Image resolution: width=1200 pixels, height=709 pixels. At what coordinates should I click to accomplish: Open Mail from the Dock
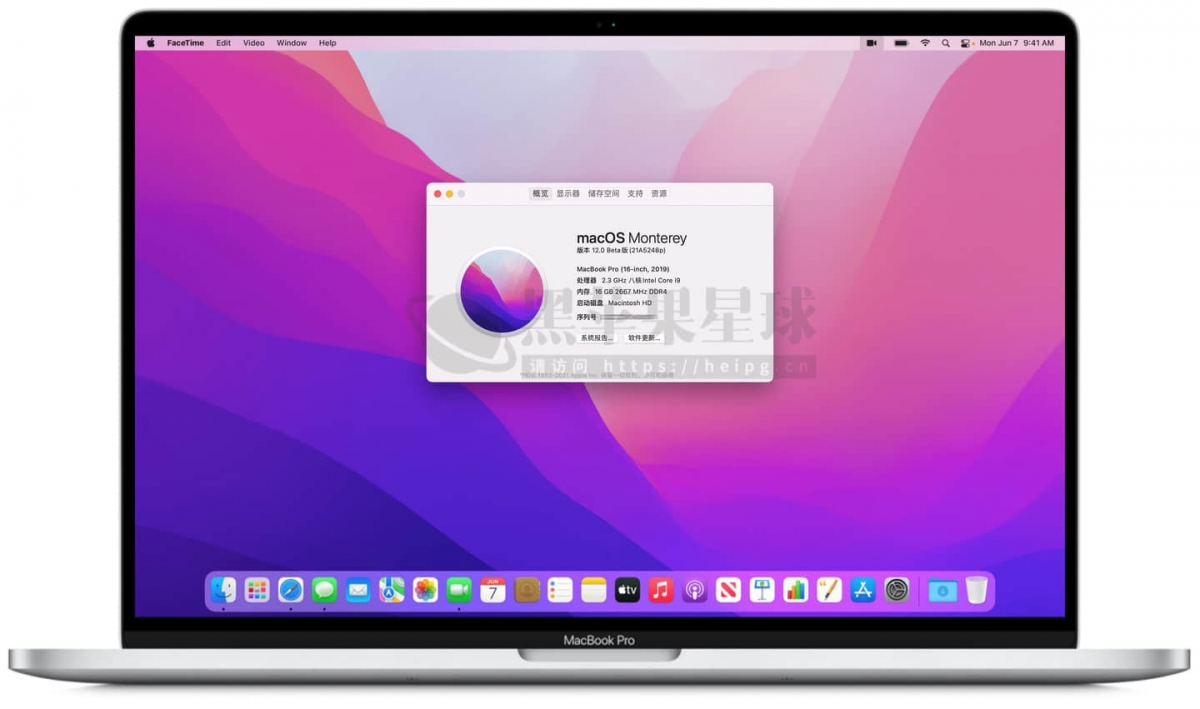click(x=356, y=590)
